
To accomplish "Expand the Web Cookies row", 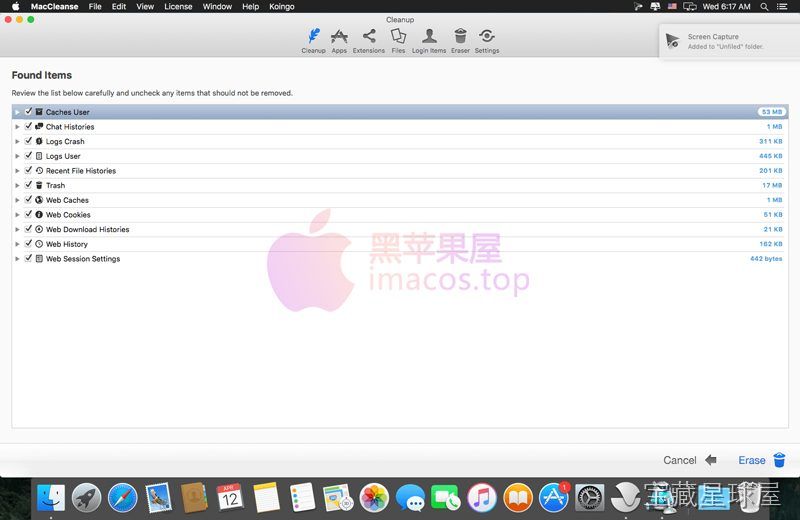I will [17, 215].
